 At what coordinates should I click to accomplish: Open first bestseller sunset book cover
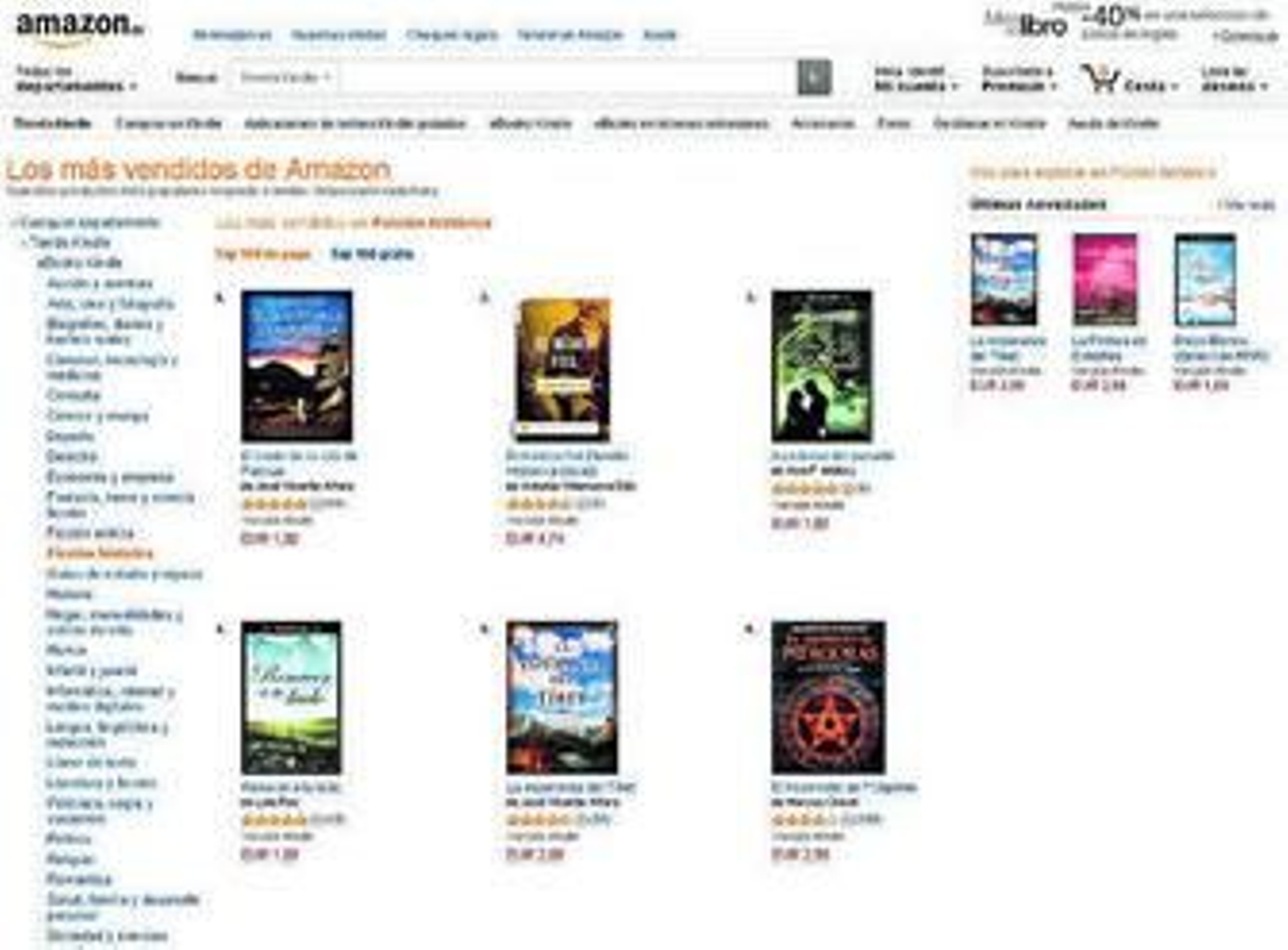point(296,366)
